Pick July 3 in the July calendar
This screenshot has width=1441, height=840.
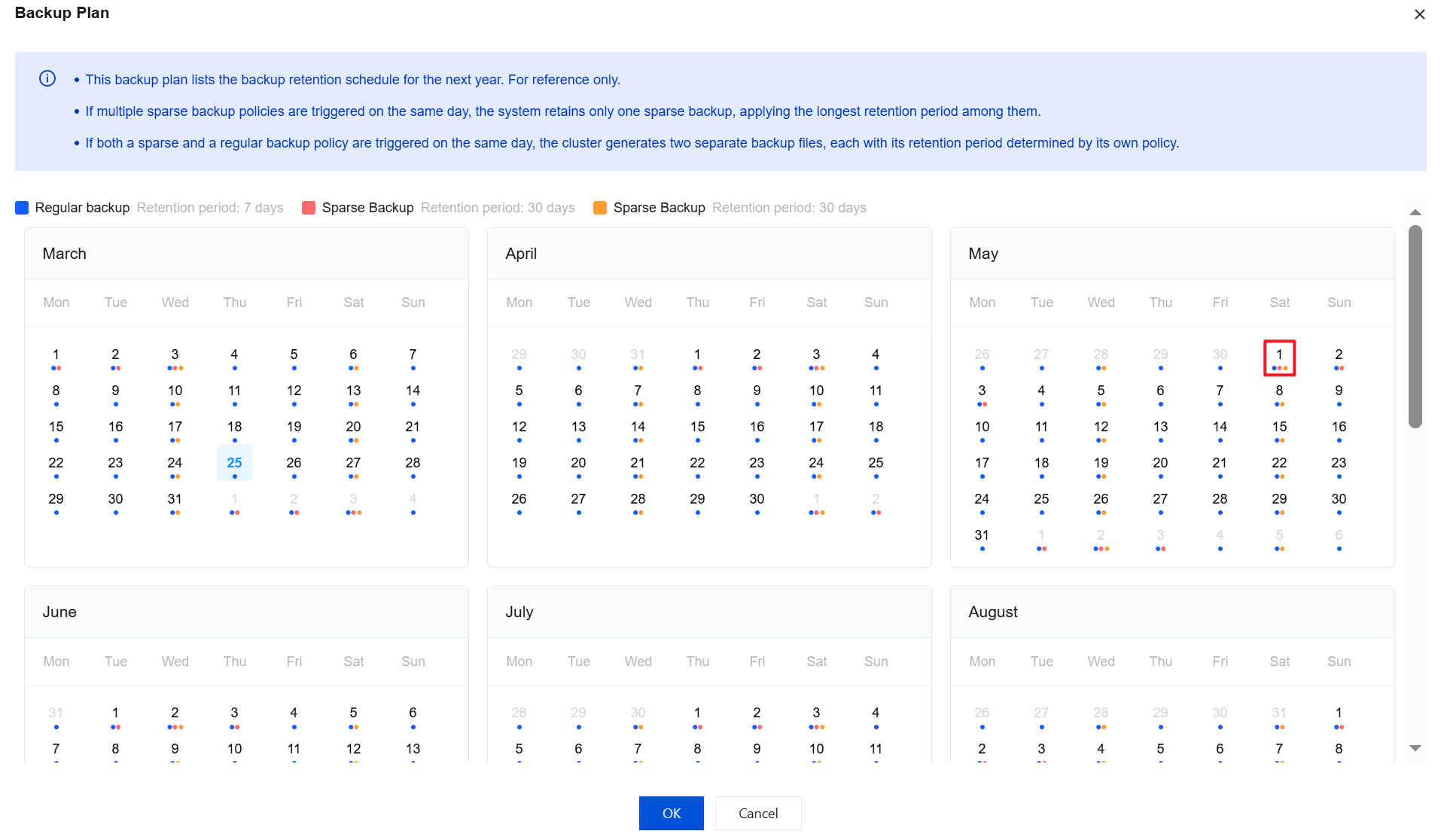817,713
